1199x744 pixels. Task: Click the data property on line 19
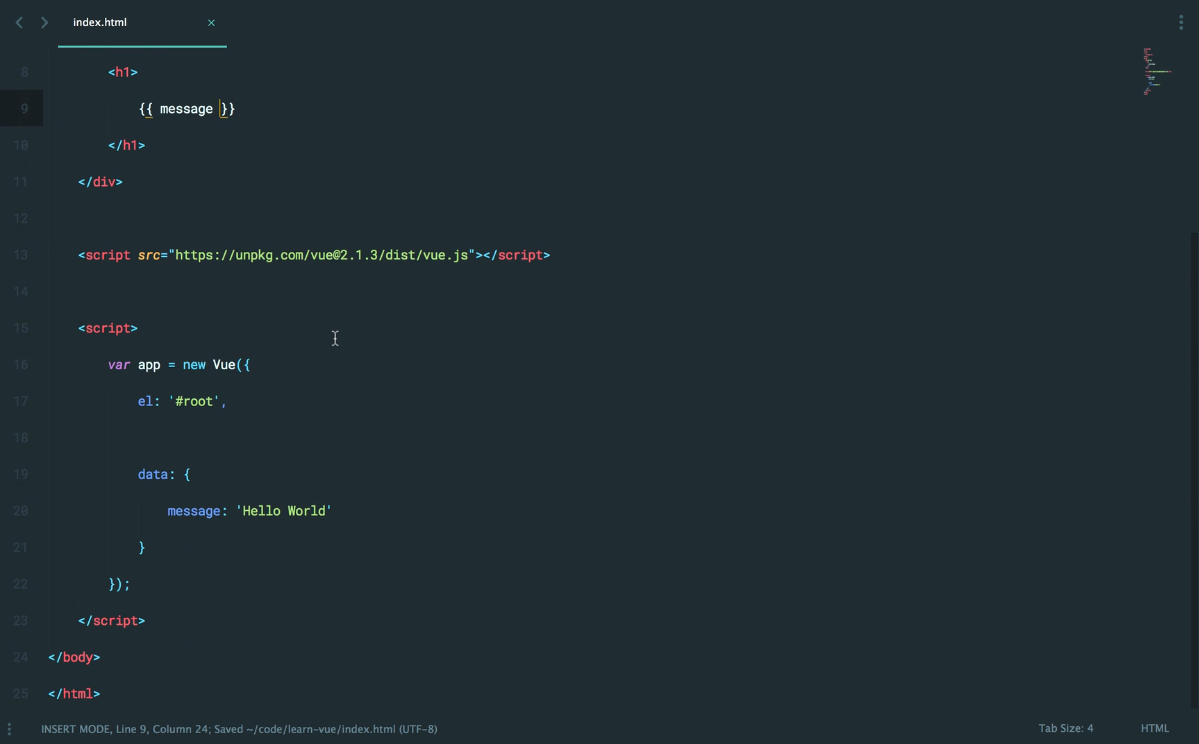click(153, 474)
